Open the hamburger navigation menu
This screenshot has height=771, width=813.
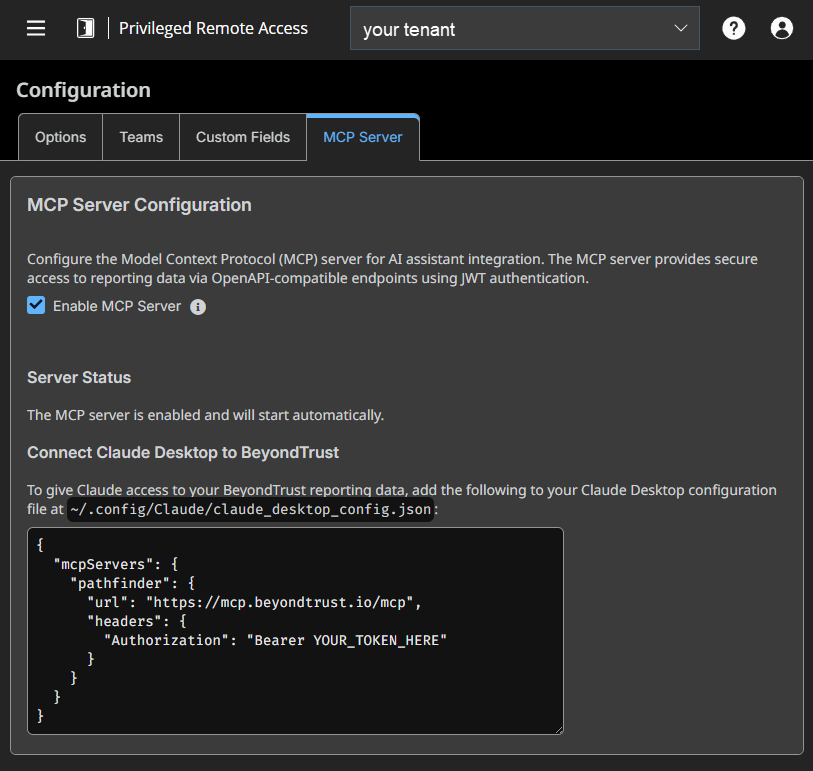tap(36, 28)
